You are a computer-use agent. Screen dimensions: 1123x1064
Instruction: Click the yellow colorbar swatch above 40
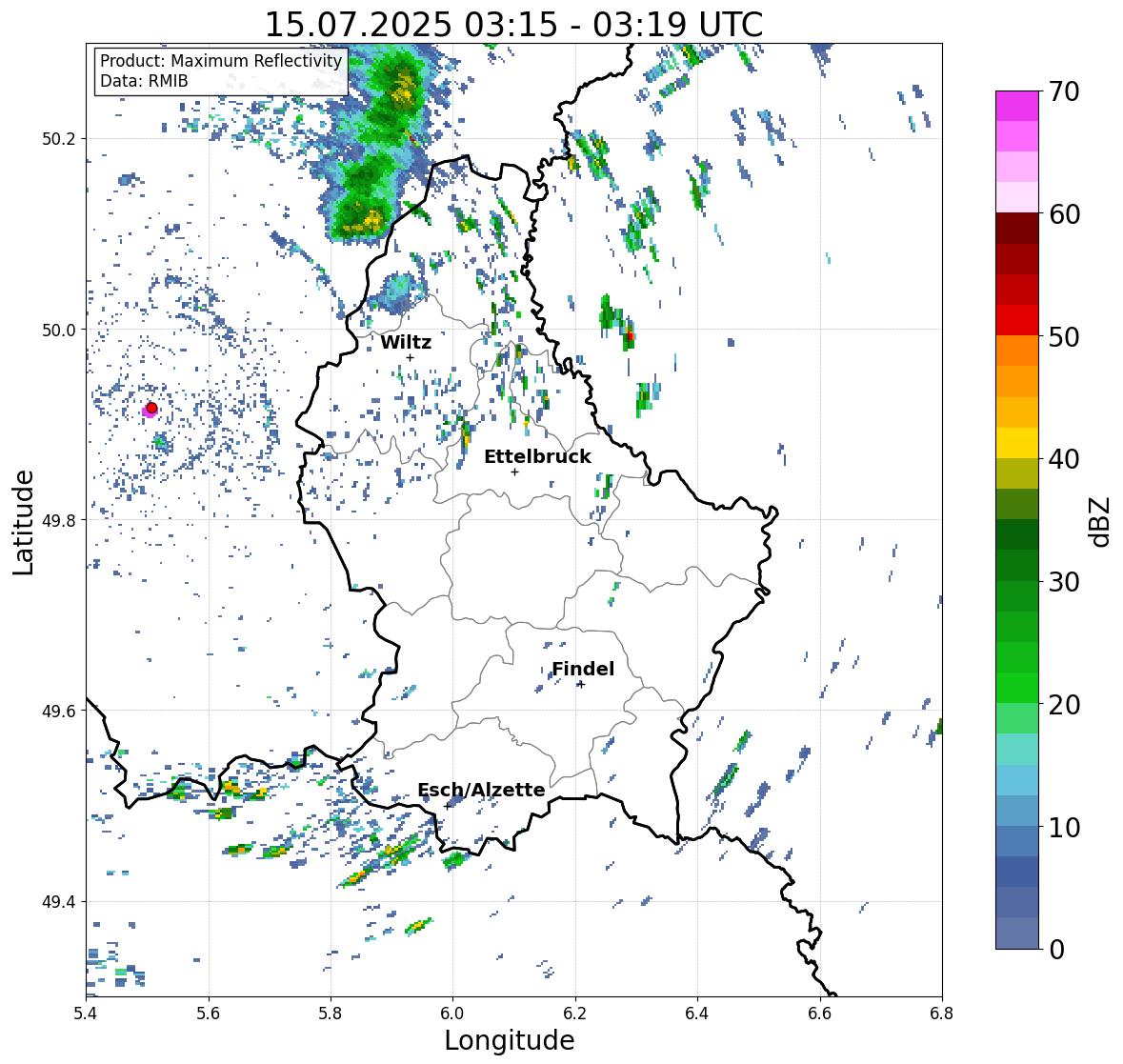pyautogui.click(x=1017, y=443)
